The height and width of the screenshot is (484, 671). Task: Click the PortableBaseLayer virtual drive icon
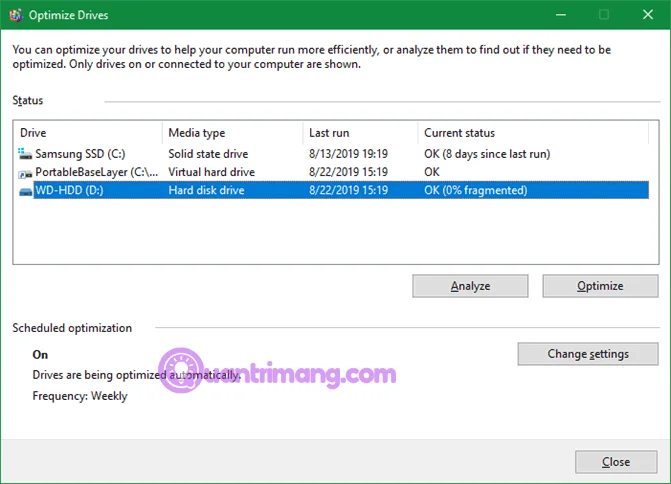pyautogui.click(x=25, y=173)
